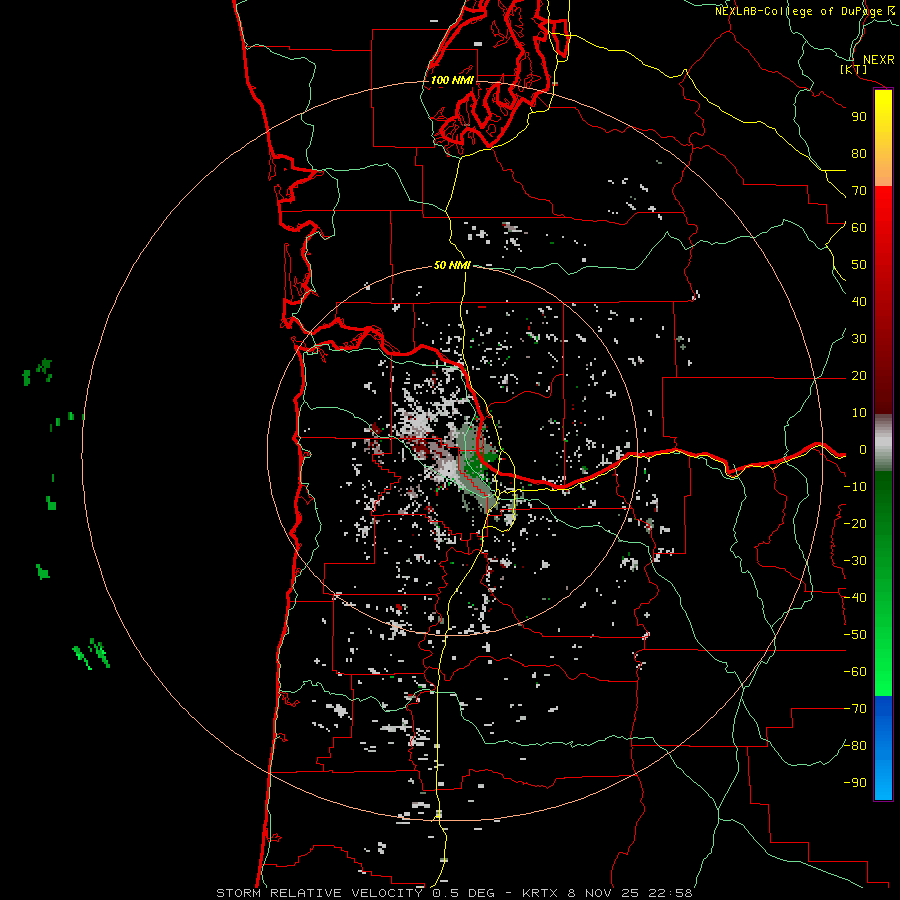Viewport: 900px width, 900px height.
Task: Click the 80 value on the velocity scale
Action: click(859, 153)
